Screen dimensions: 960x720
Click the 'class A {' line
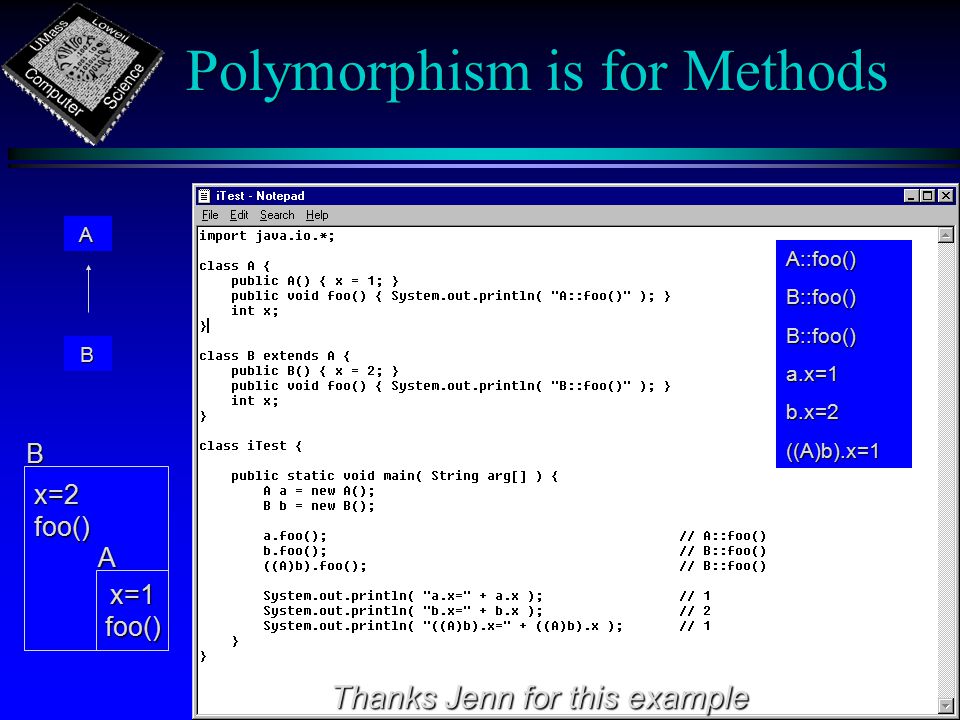tap(234, 266)
